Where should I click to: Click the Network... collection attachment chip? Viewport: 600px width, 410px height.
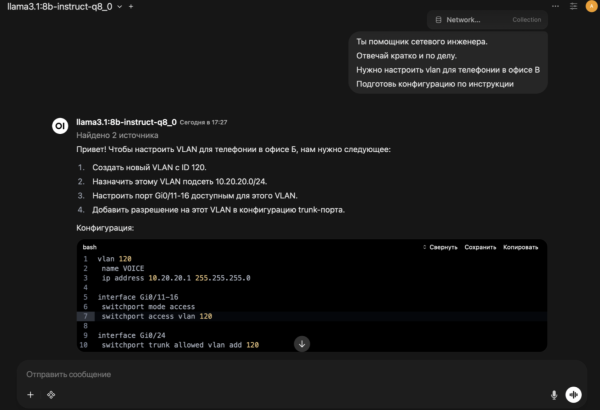488,20
